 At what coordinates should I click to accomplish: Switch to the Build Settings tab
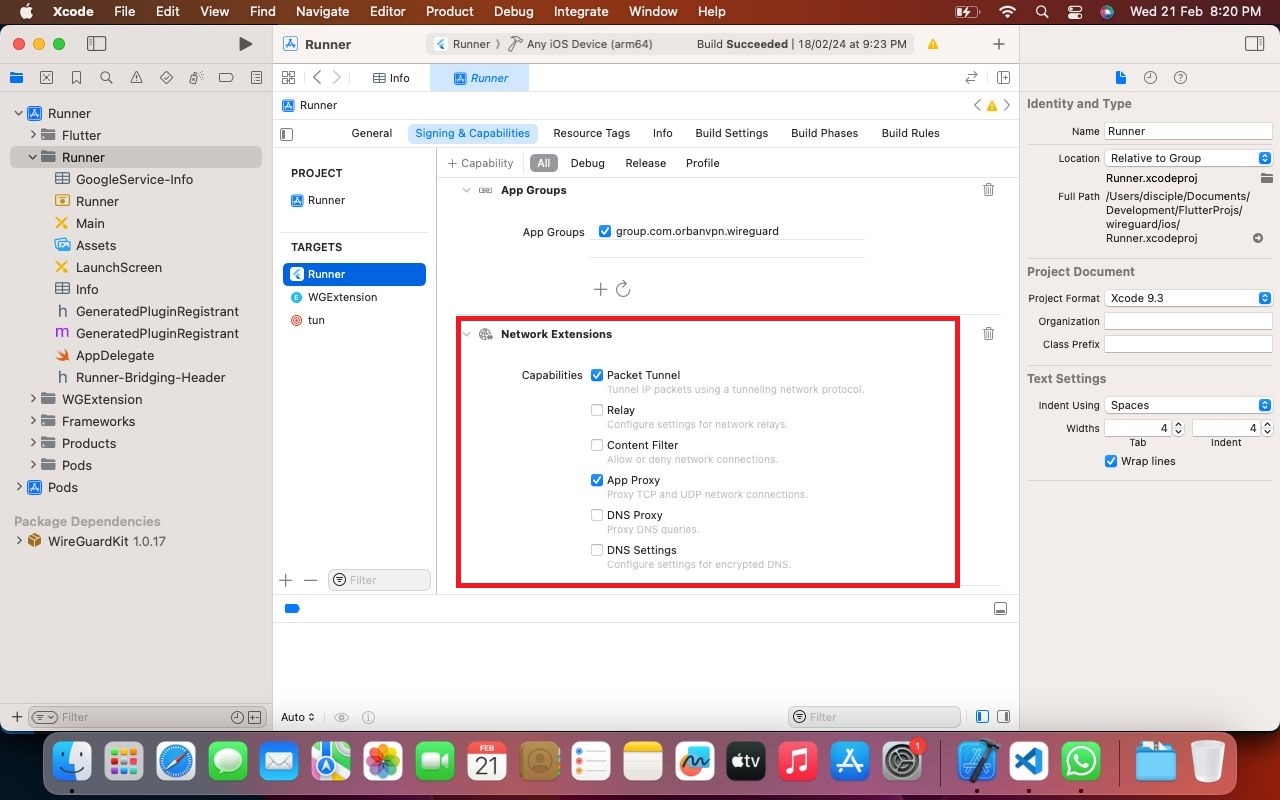(x=731, y=133)
